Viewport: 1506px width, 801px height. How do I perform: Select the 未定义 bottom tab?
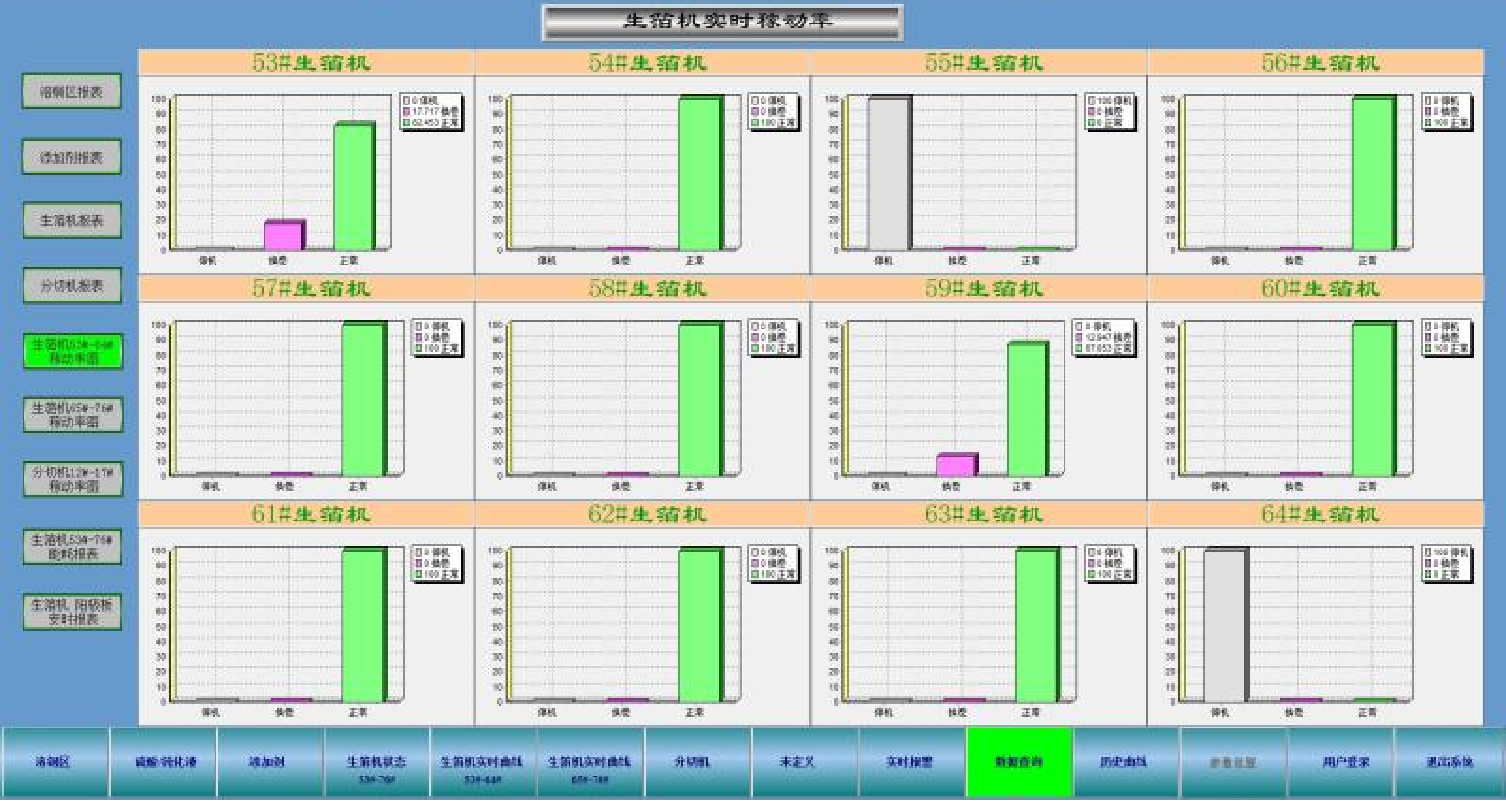click(804, 762)
